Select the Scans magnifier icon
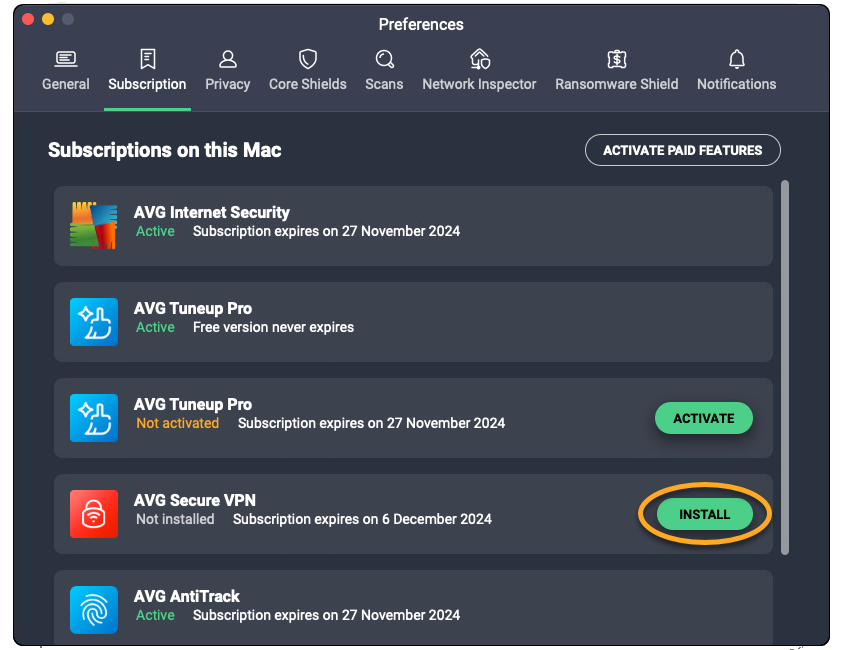 384,59
